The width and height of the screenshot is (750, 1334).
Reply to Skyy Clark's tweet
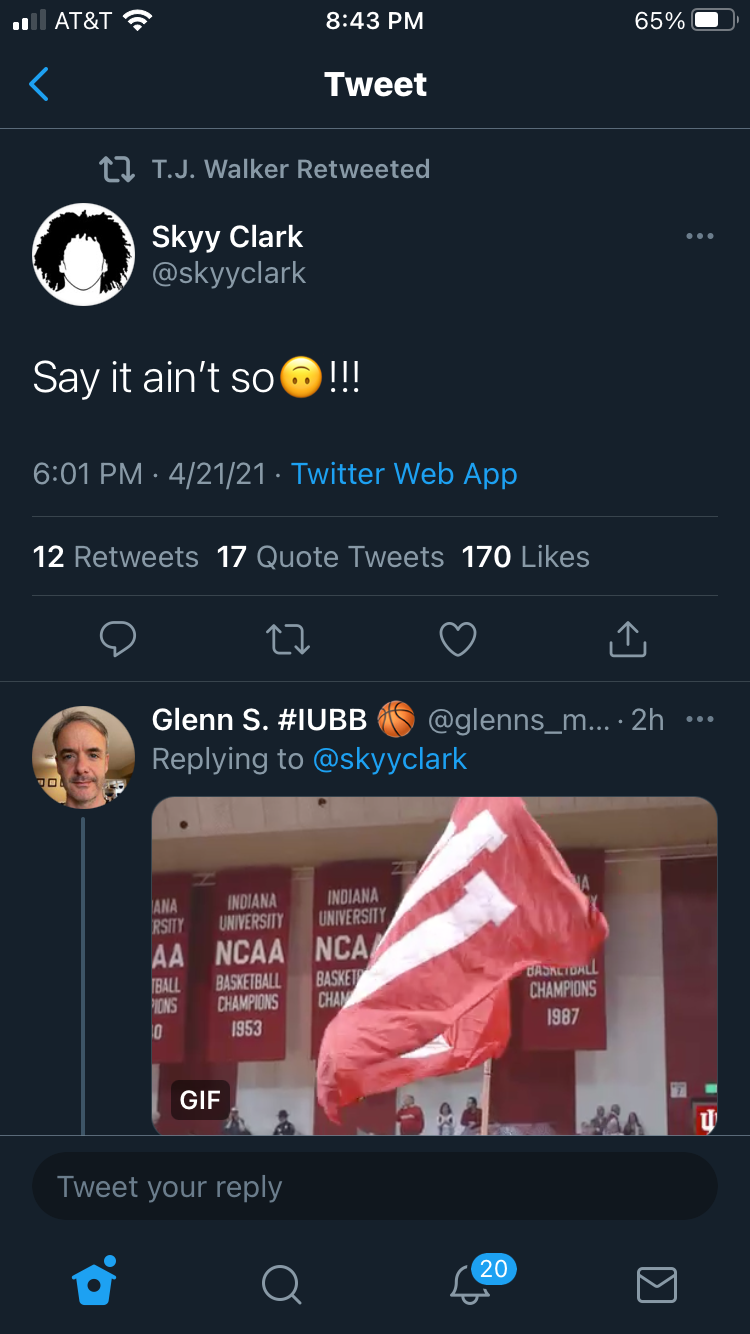[118, 639]
